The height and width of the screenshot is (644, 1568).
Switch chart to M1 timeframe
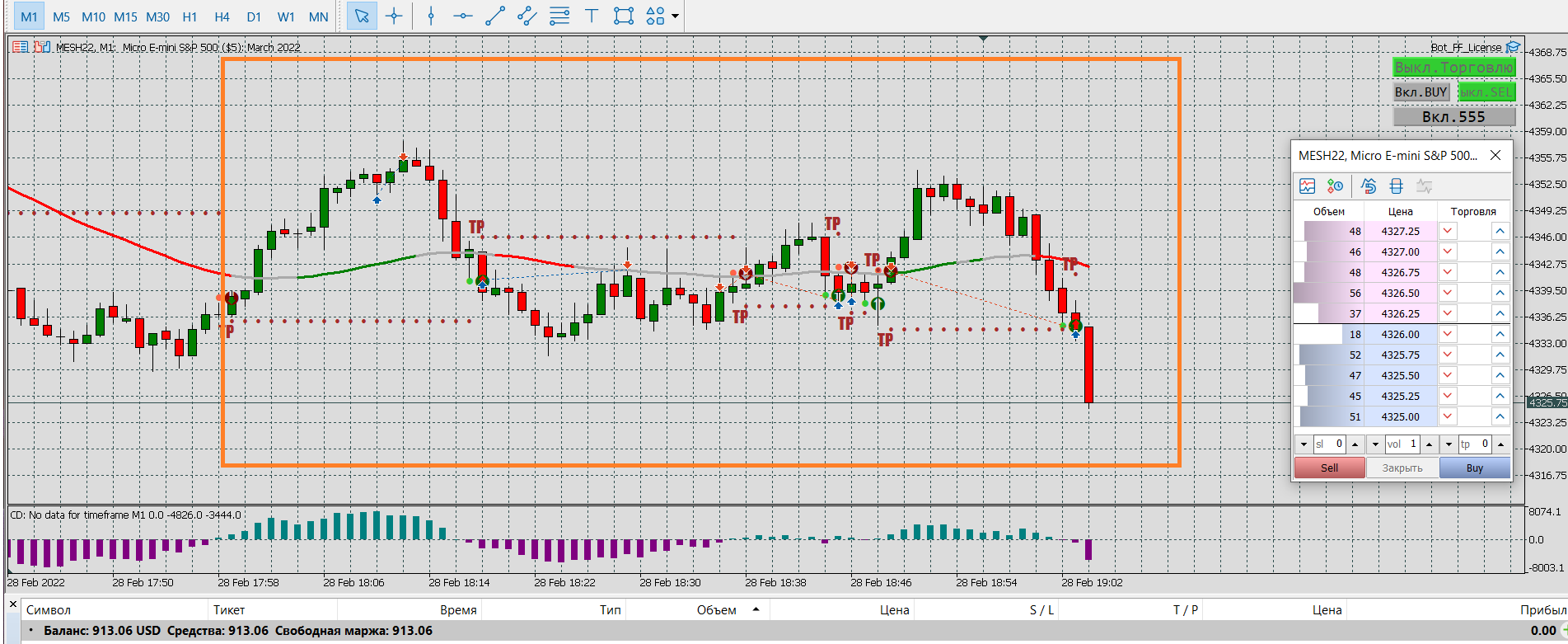click(x=29, y=16)
